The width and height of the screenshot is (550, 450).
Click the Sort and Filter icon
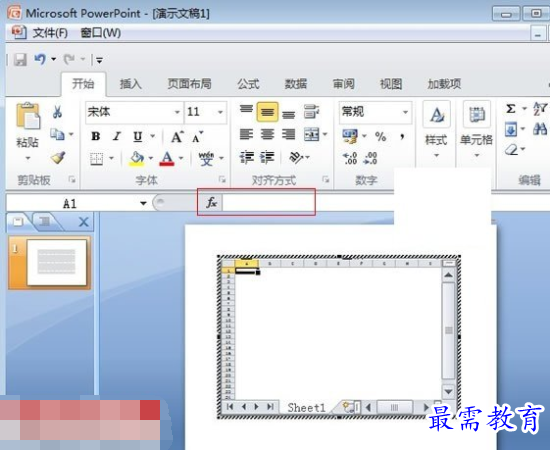[x=540, y=108]
